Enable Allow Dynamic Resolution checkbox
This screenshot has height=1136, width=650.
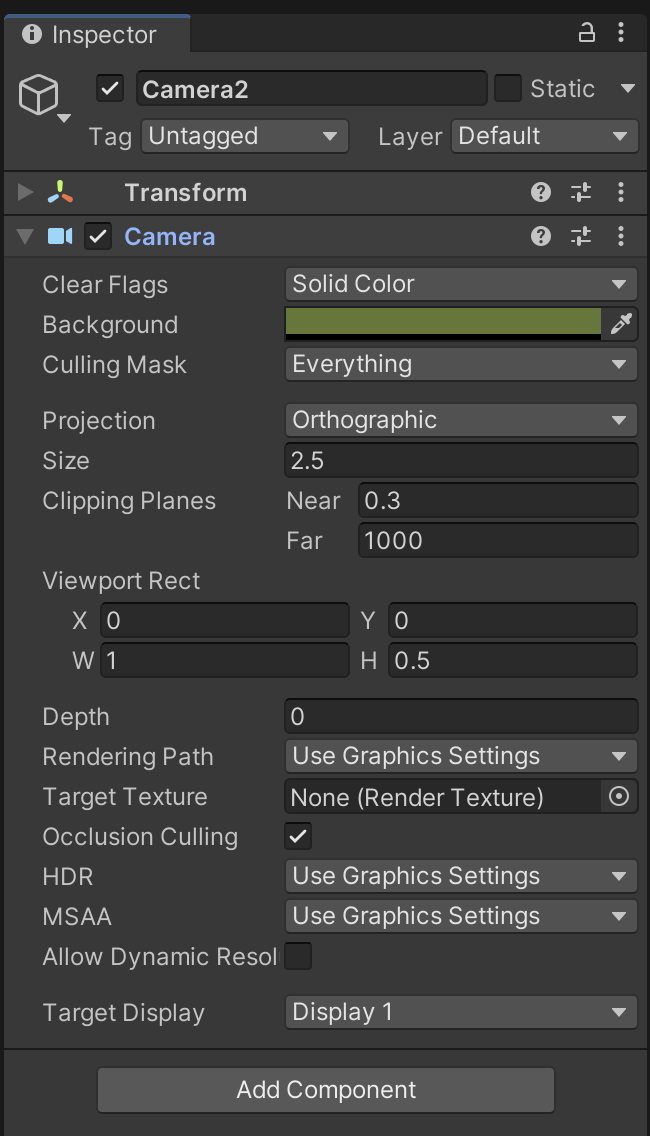(298, 957)
